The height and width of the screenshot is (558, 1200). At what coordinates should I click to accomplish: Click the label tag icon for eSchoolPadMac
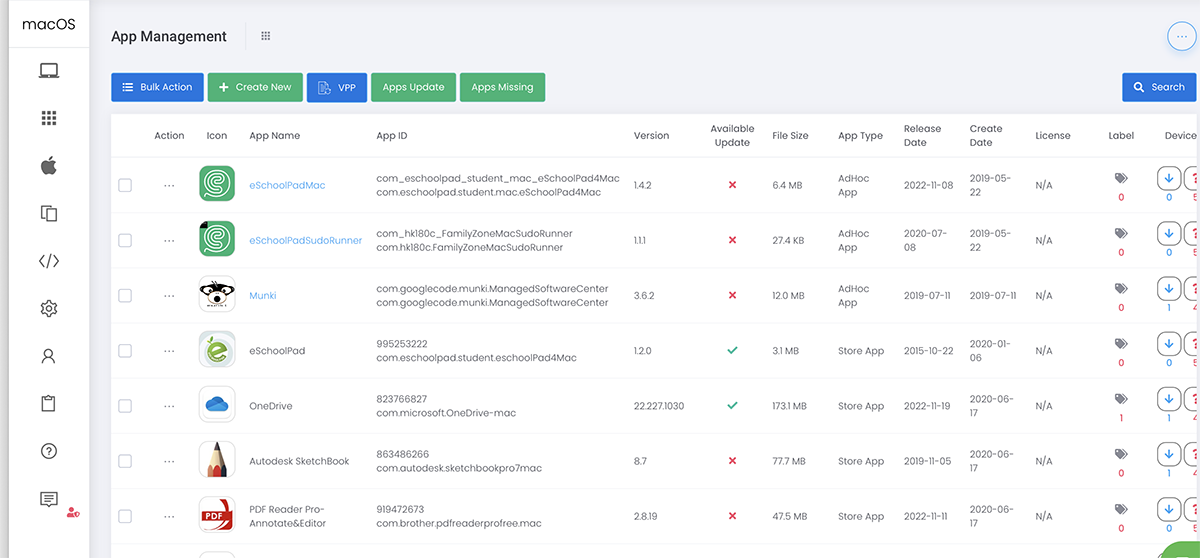(x=1121, y=178)
